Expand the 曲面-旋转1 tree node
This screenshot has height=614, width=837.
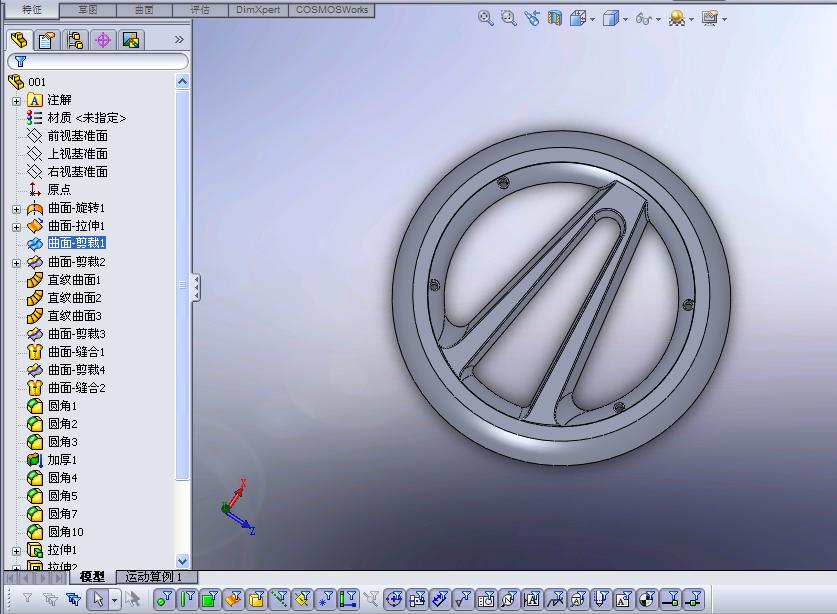[x=17, y=209]
